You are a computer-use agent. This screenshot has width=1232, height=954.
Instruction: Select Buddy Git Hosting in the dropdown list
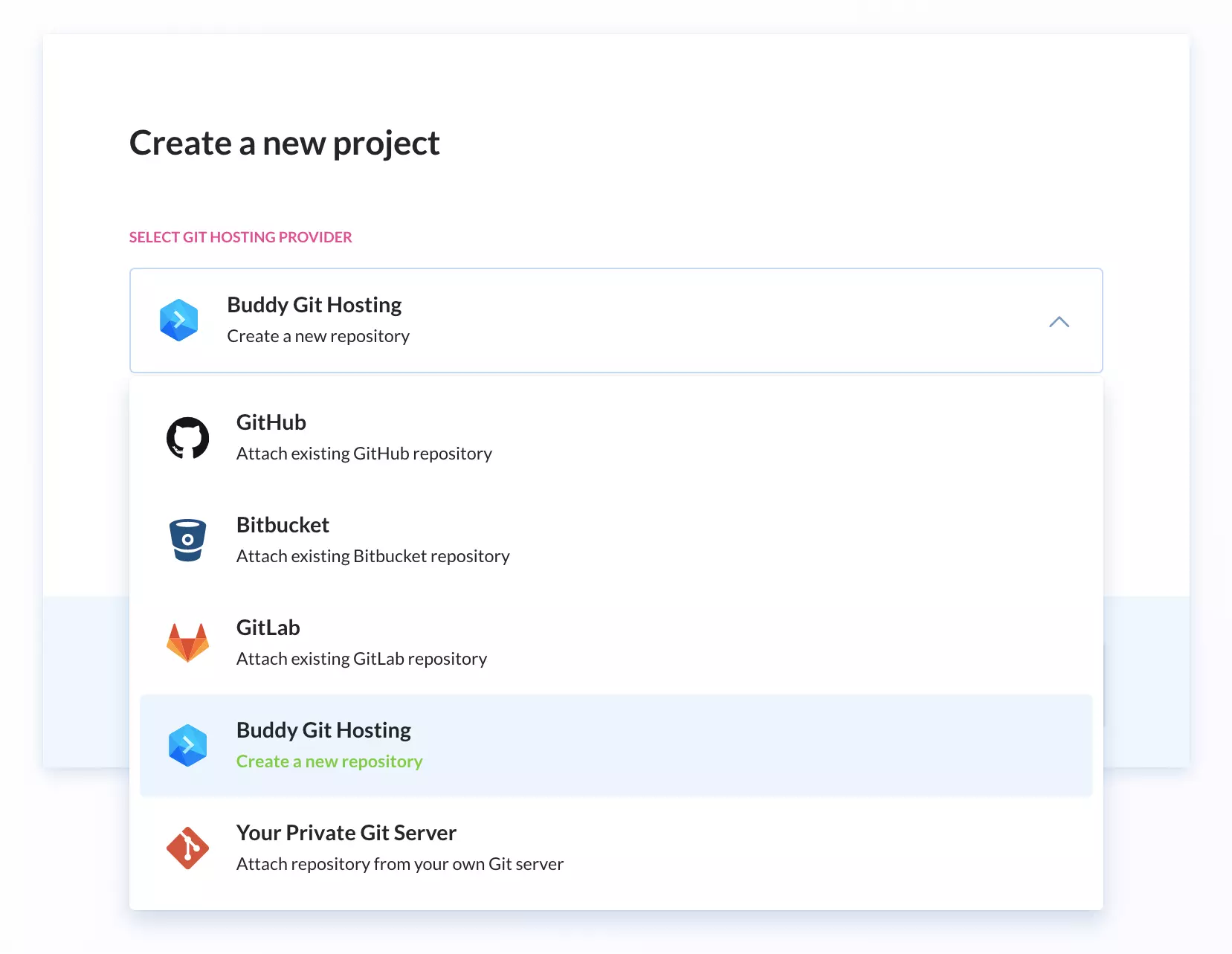(616, 745)
